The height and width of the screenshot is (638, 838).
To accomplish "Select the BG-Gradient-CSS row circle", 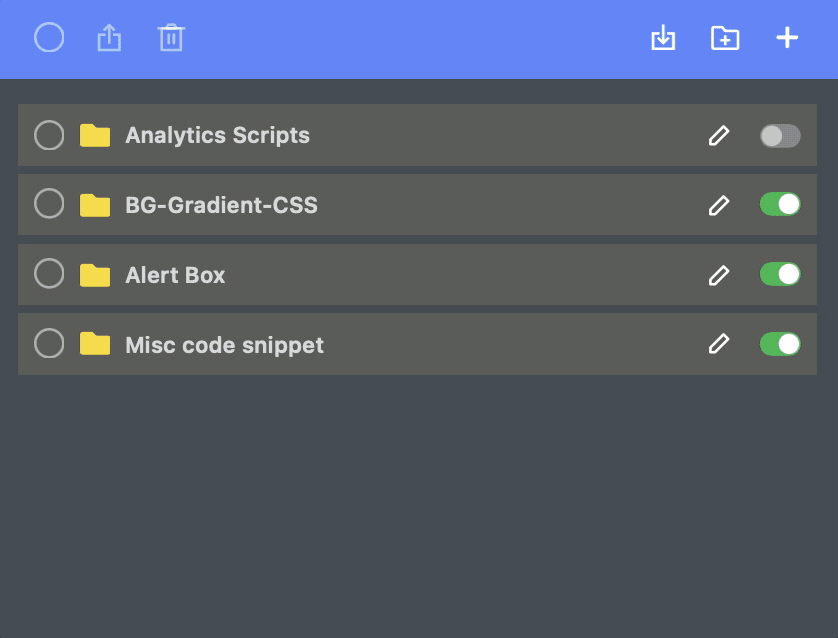I will click(x=49, y=204).
